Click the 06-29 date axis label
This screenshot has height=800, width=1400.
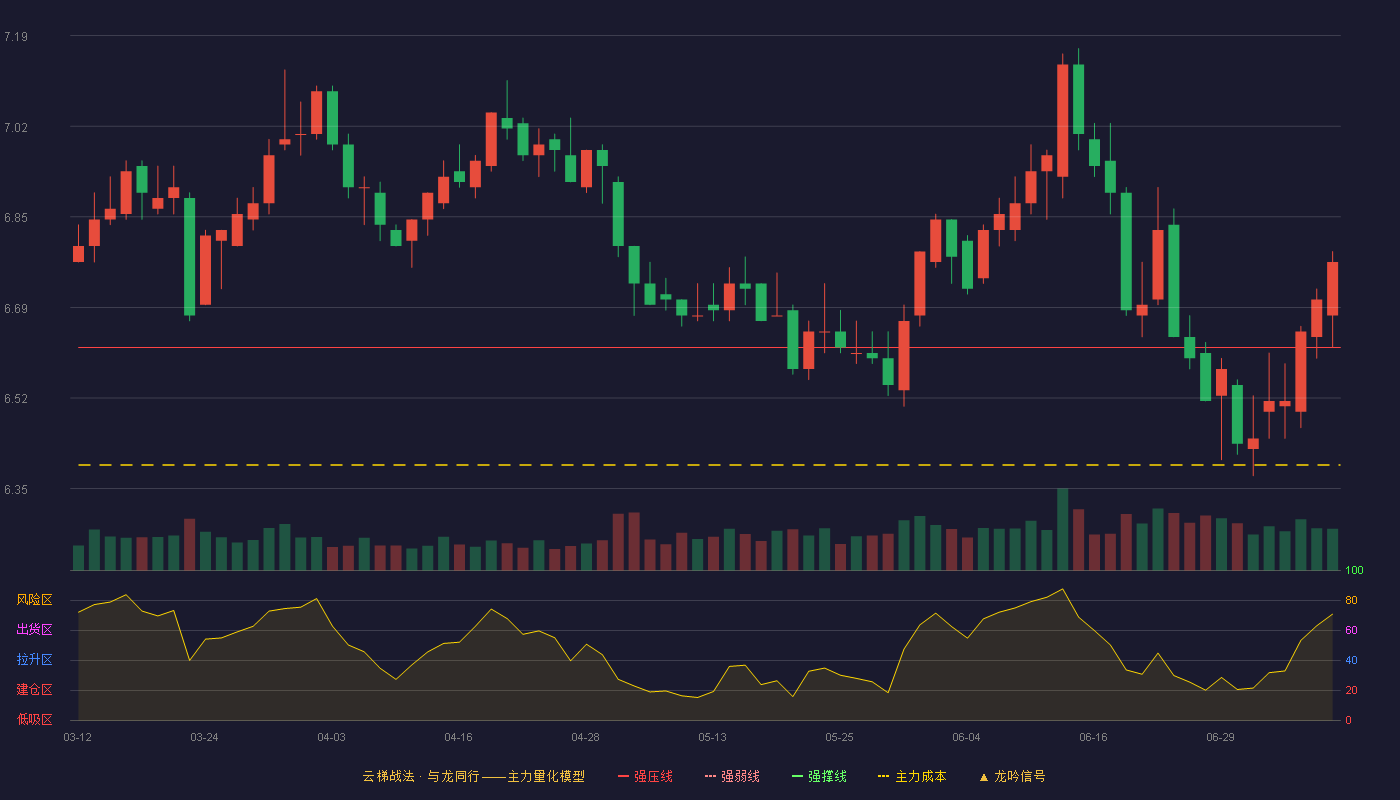coord(1220,737)
